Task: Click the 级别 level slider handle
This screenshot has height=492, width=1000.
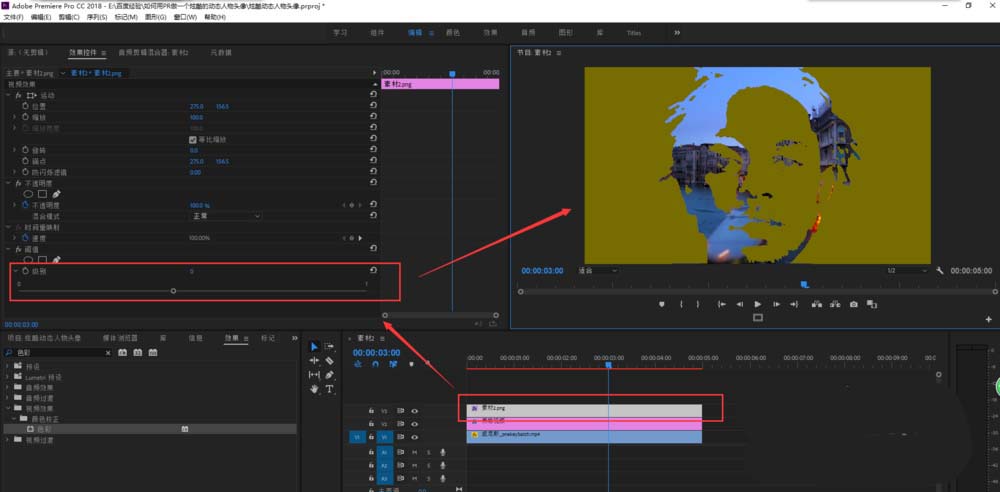Action: pos(174,291)
